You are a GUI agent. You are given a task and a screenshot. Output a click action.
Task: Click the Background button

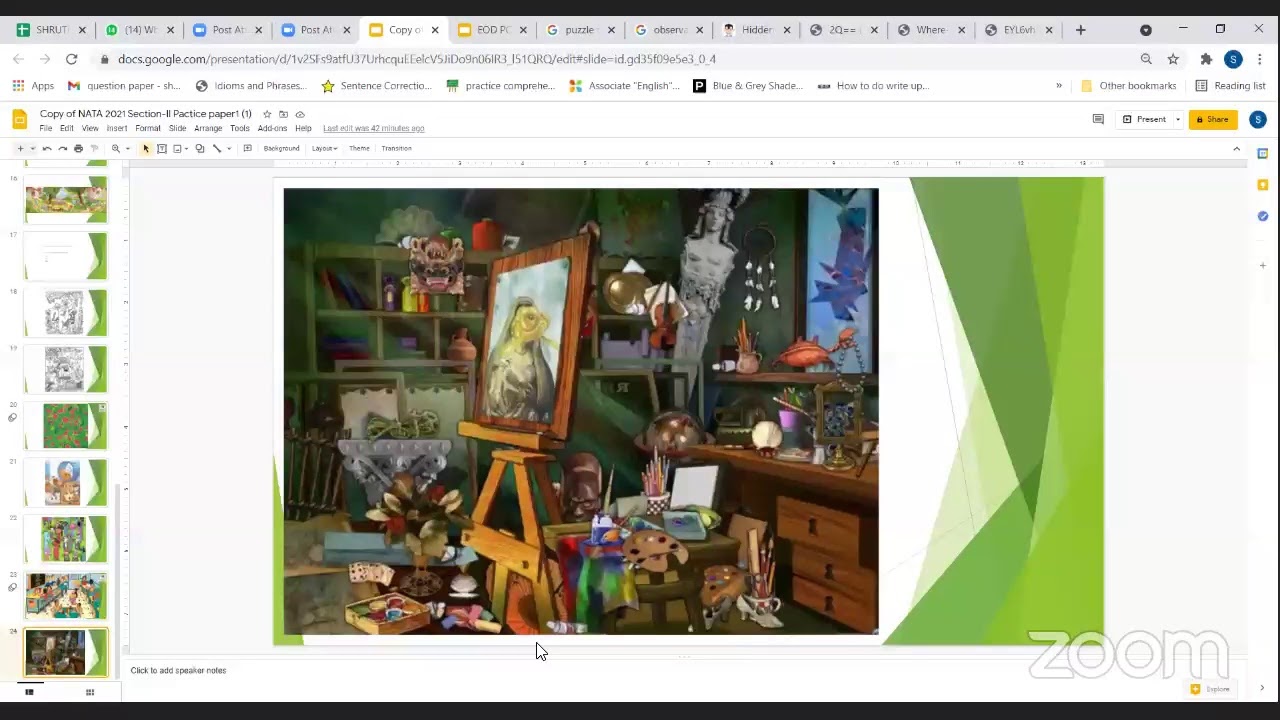281,149
